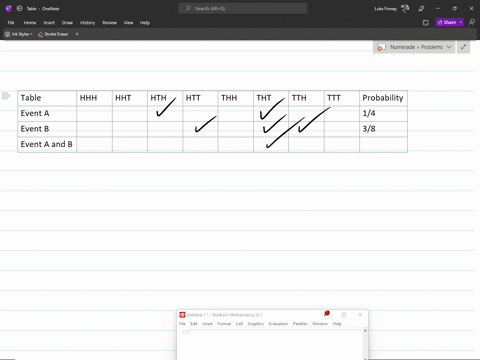Select the Stroke Eraser tool

point(53,34)
